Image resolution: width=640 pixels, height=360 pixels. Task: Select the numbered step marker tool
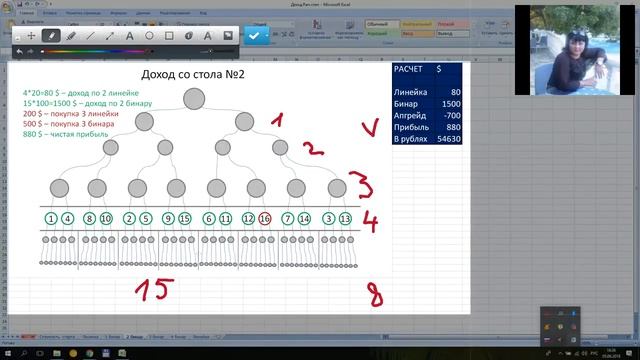click(x=189, y=36)
